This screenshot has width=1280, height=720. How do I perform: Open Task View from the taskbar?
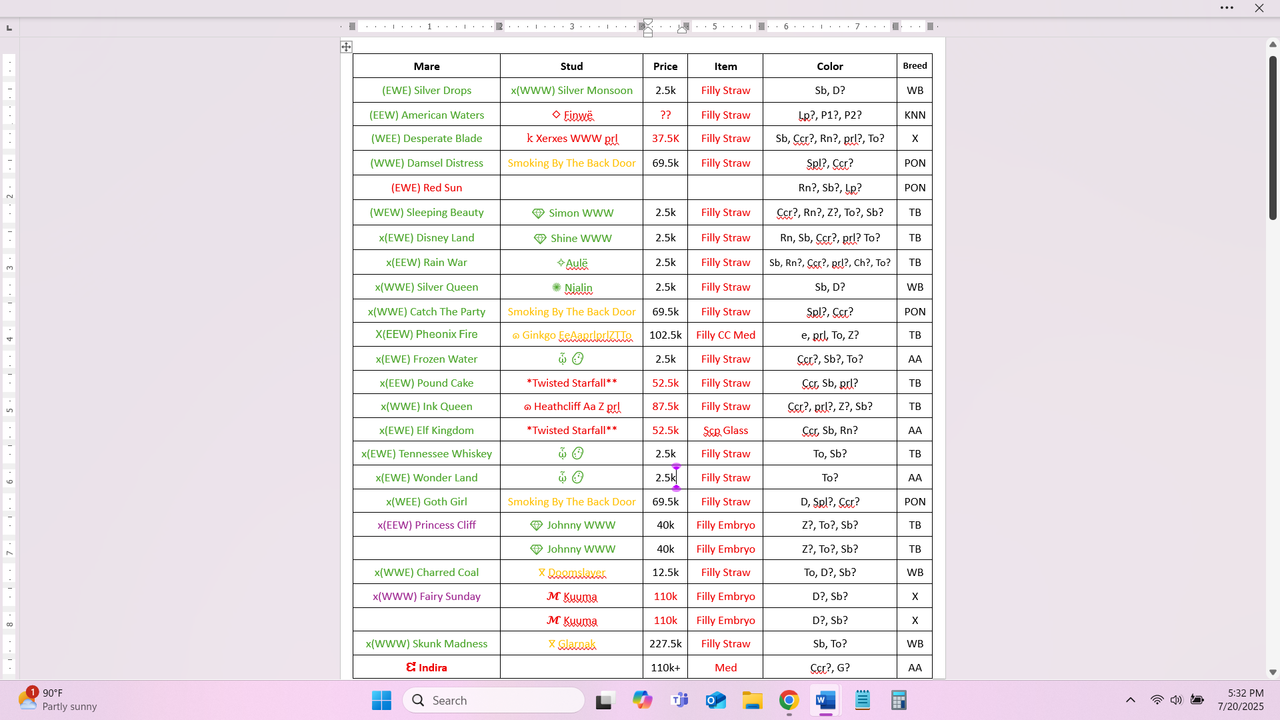tap(604, 700)
